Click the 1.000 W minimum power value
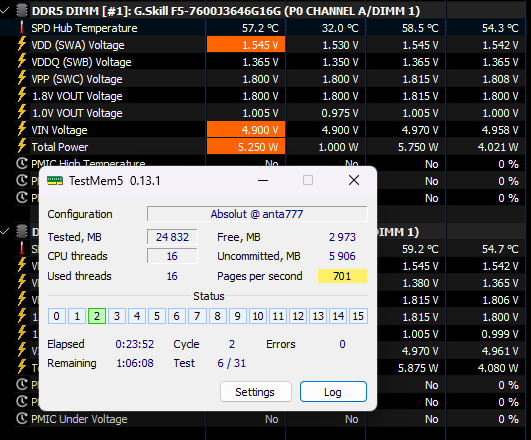531x440 pixels. click(x=338, y=147)
